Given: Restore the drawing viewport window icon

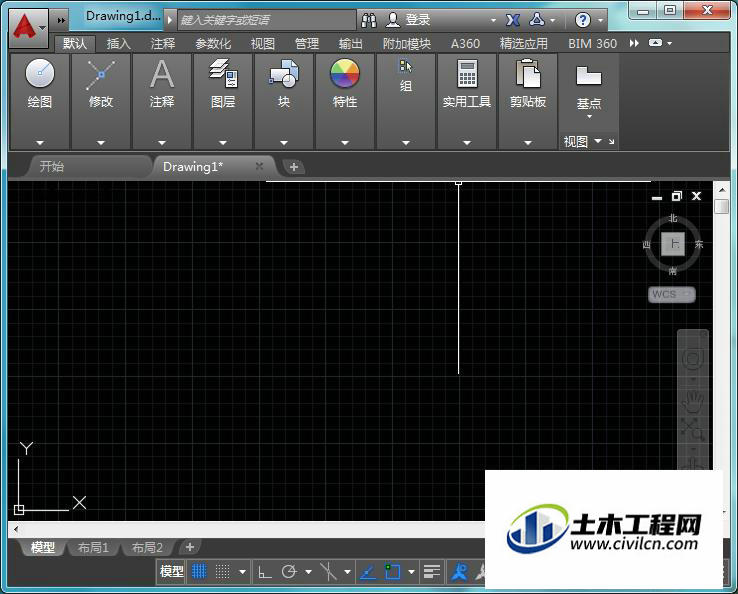Looking at the screenshot, I should click(x=677, y=196).
